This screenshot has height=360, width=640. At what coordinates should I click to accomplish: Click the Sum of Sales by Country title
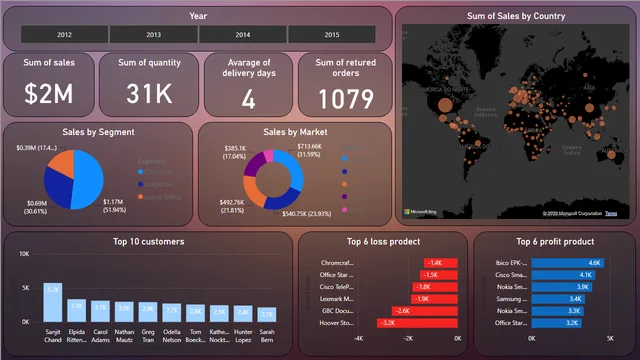click(516, 16)
